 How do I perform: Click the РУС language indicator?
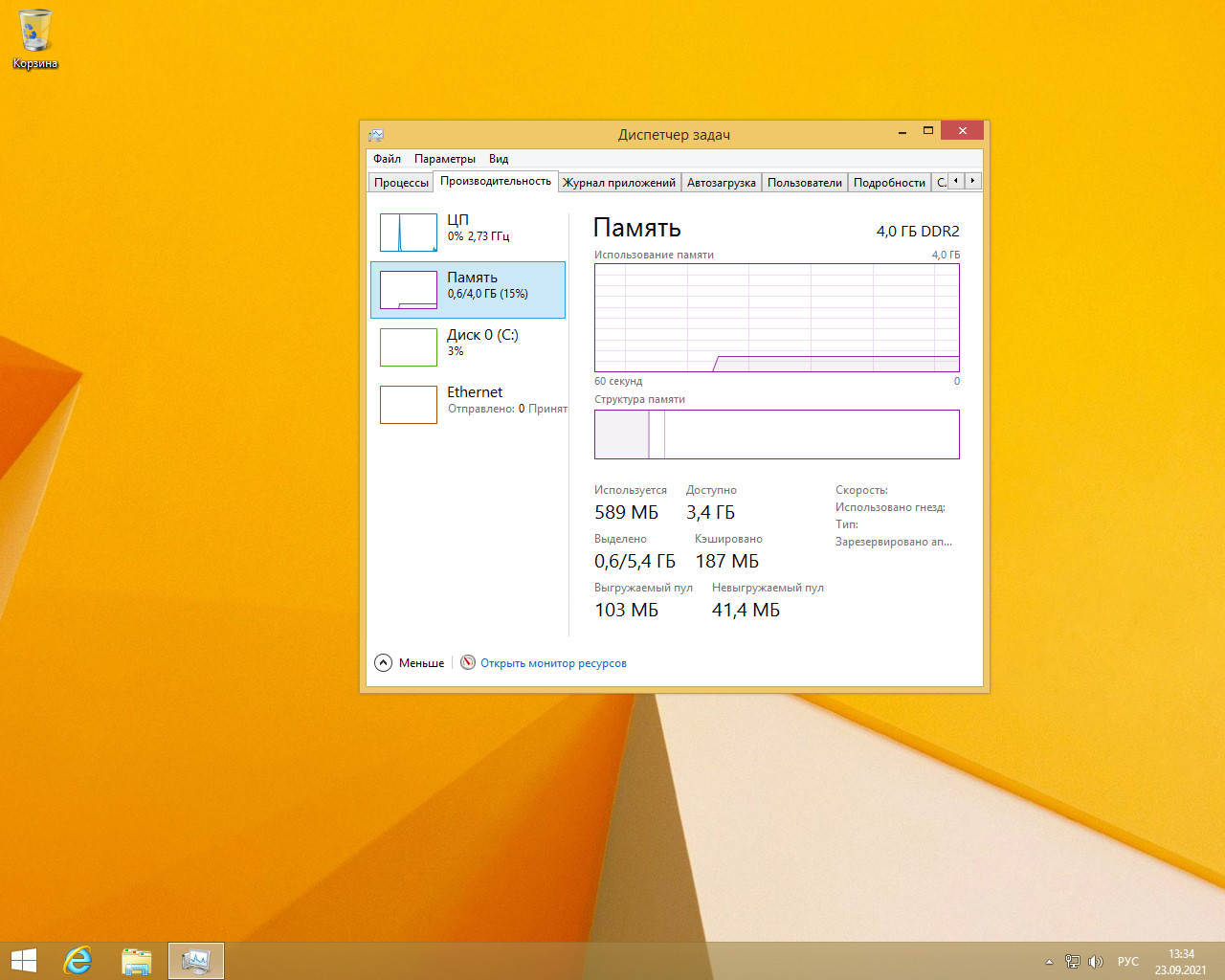pos(1127,962)
